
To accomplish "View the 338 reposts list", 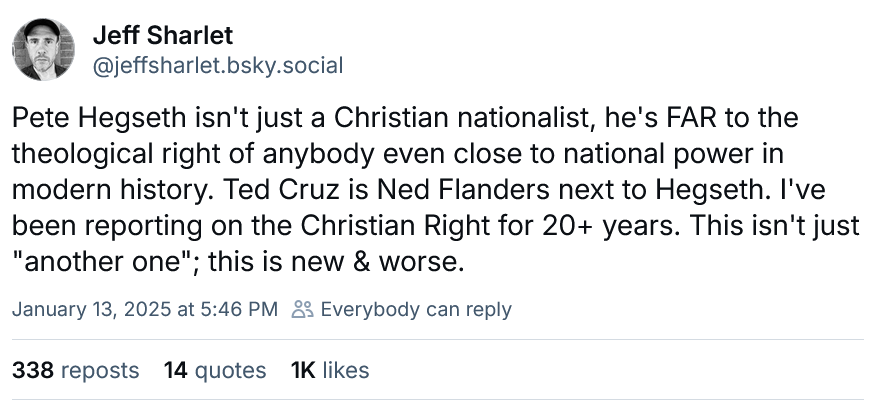I will pos(75,370).
